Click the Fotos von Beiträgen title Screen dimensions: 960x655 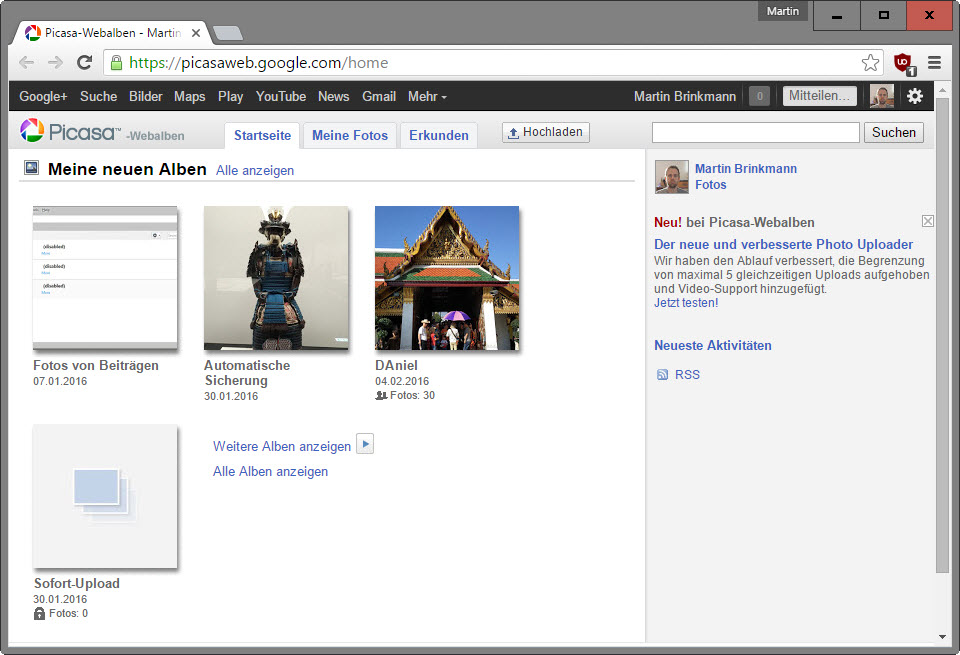tap(96, 365)
